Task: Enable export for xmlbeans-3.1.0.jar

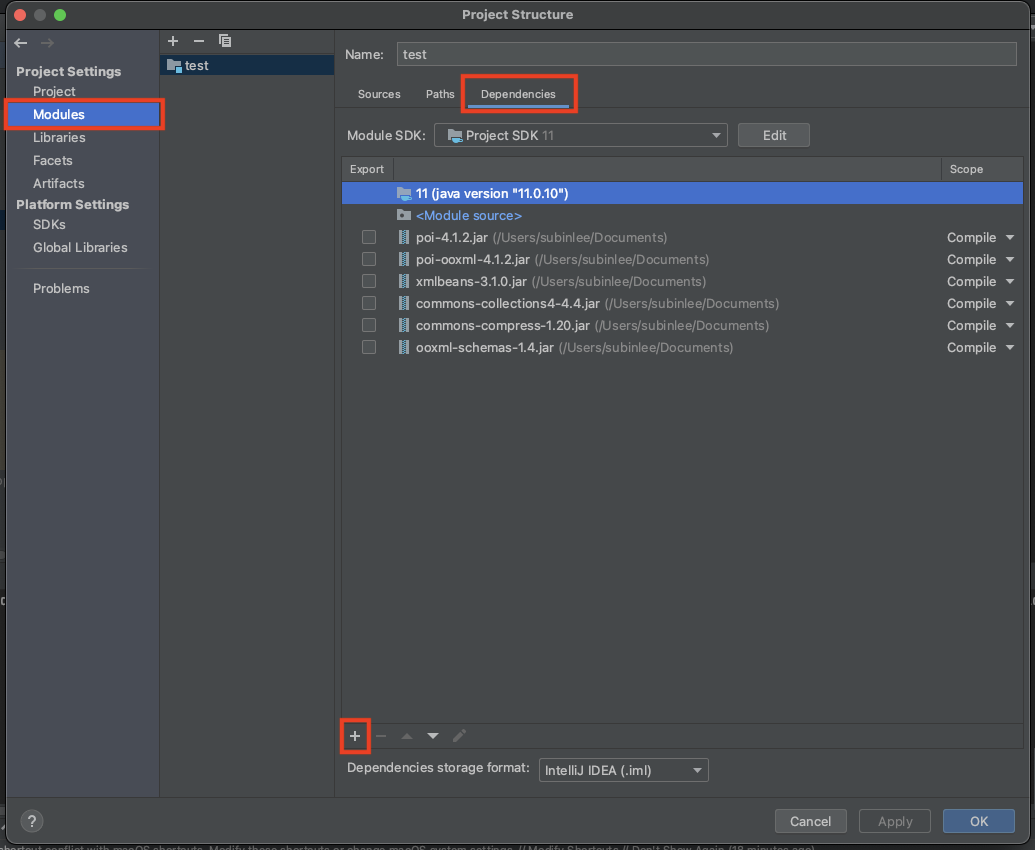Action: click(369, 281)
